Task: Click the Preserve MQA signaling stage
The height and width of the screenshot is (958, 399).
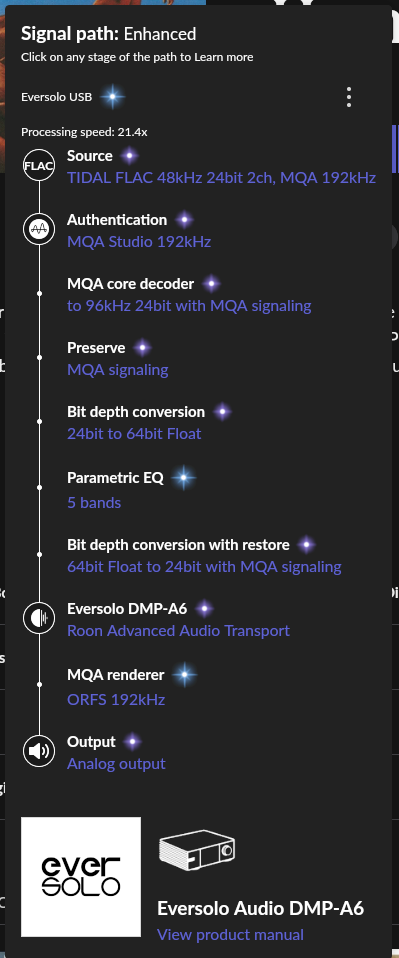Action: coord(118,370)
